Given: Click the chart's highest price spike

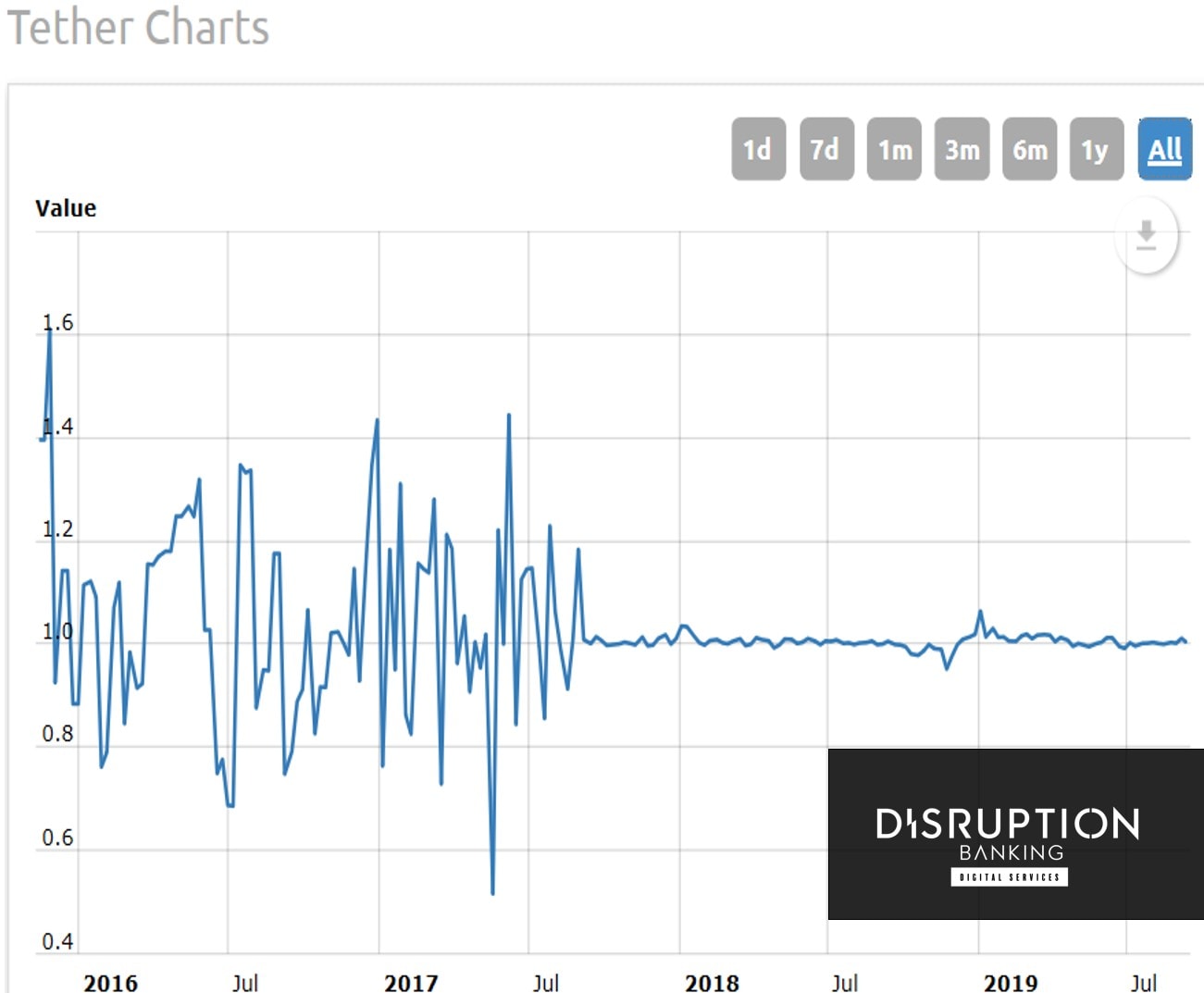Looking at the screenshot, I should point(48,331).
